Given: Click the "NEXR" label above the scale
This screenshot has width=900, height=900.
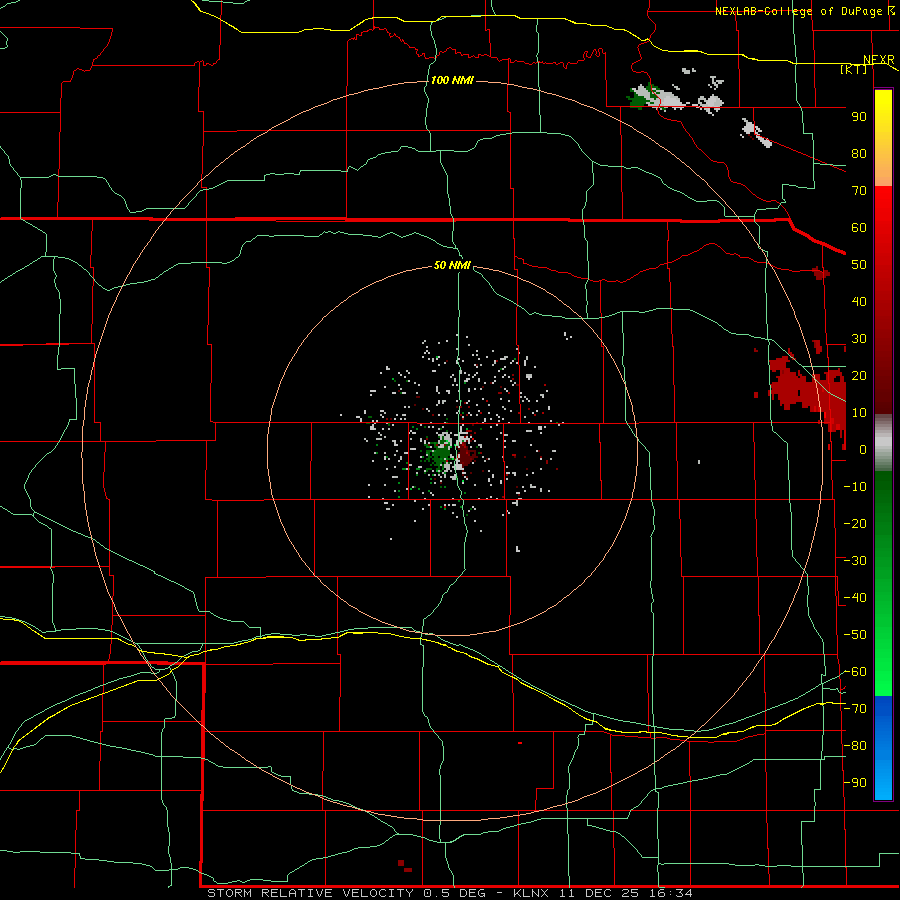Looking at the screenshot, I should tap(879, 59).
